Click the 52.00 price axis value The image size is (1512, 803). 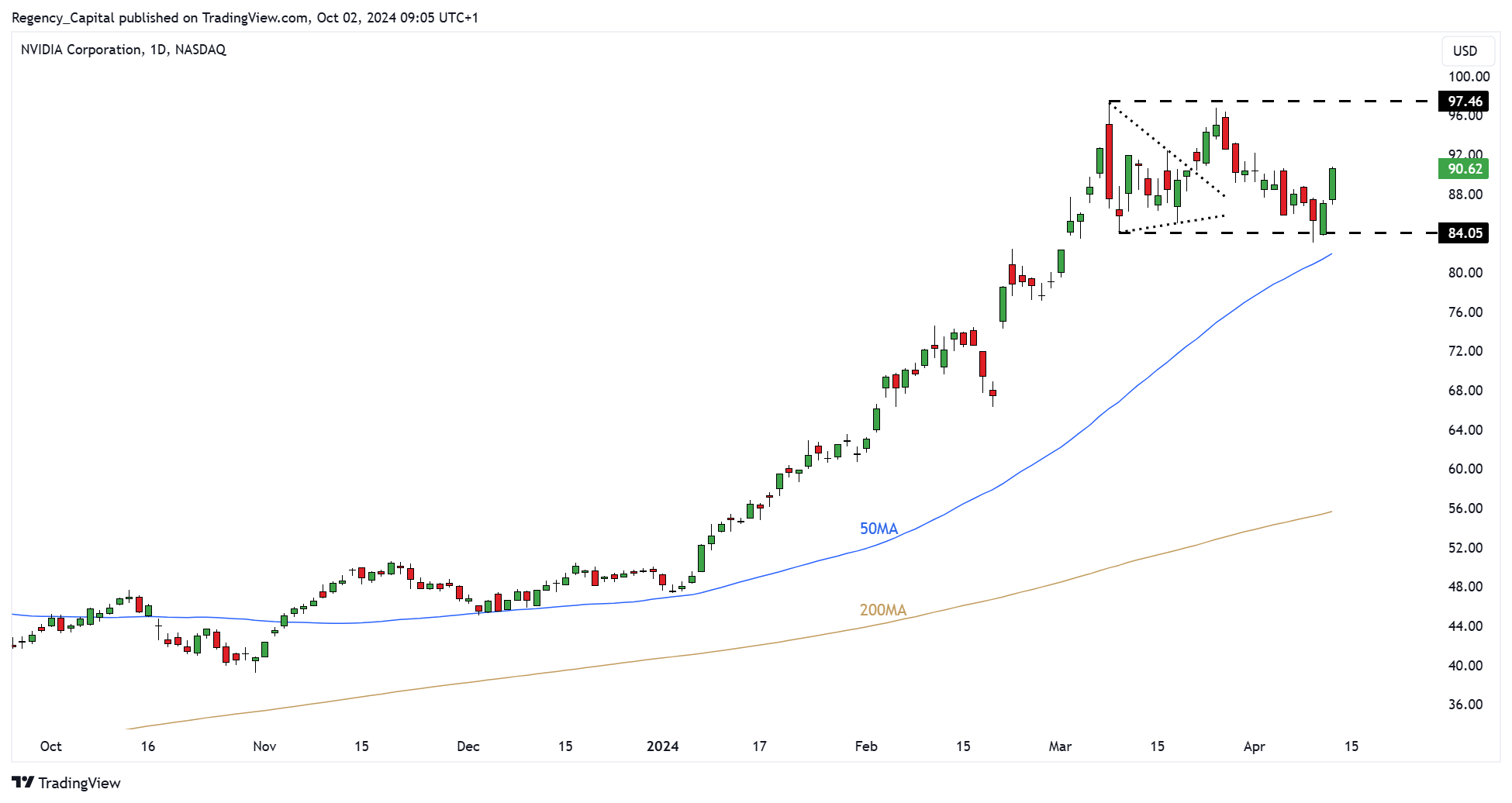point(1465,548)
